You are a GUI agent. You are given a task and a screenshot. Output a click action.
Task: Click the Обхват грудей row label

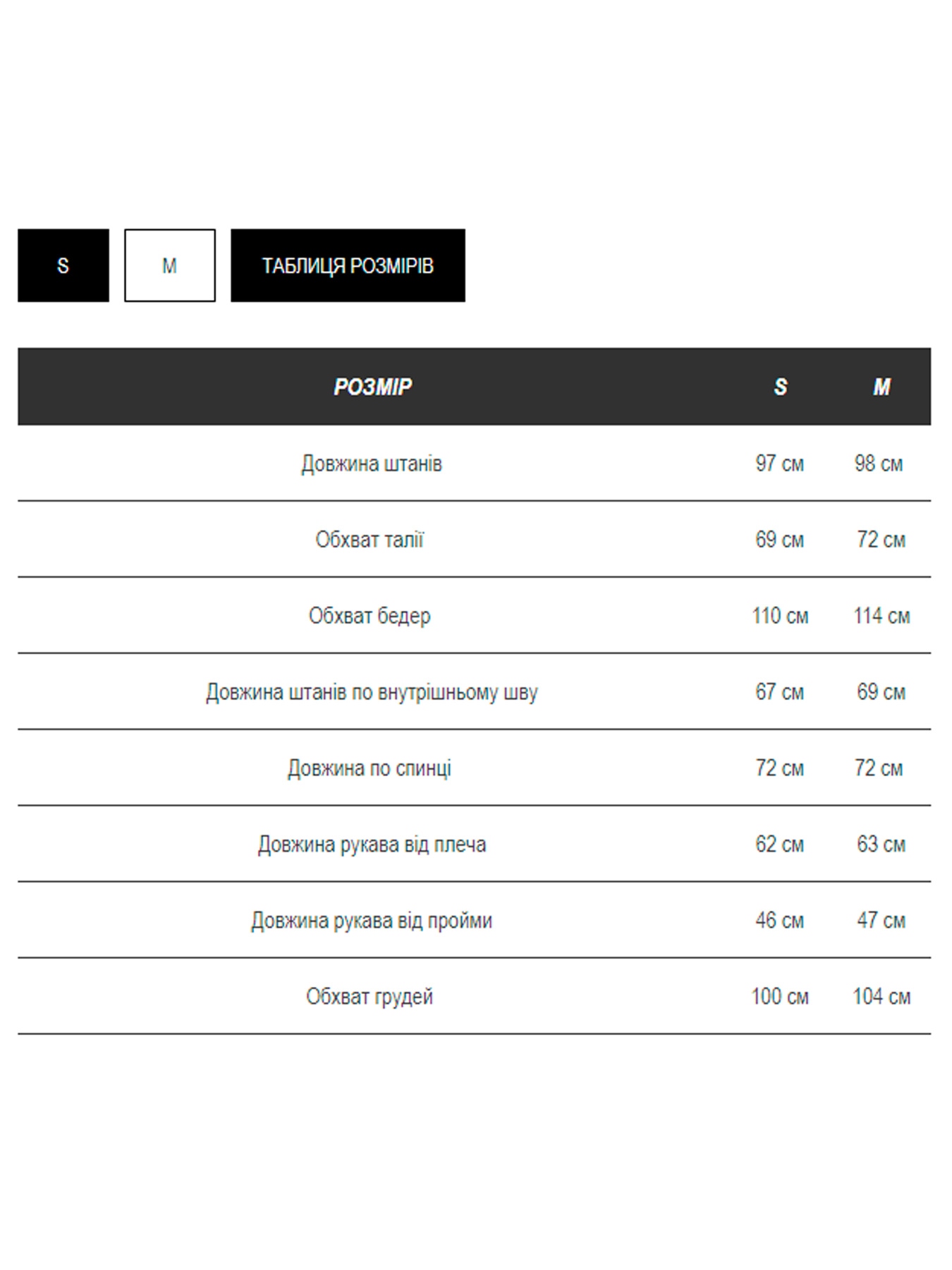370,997
